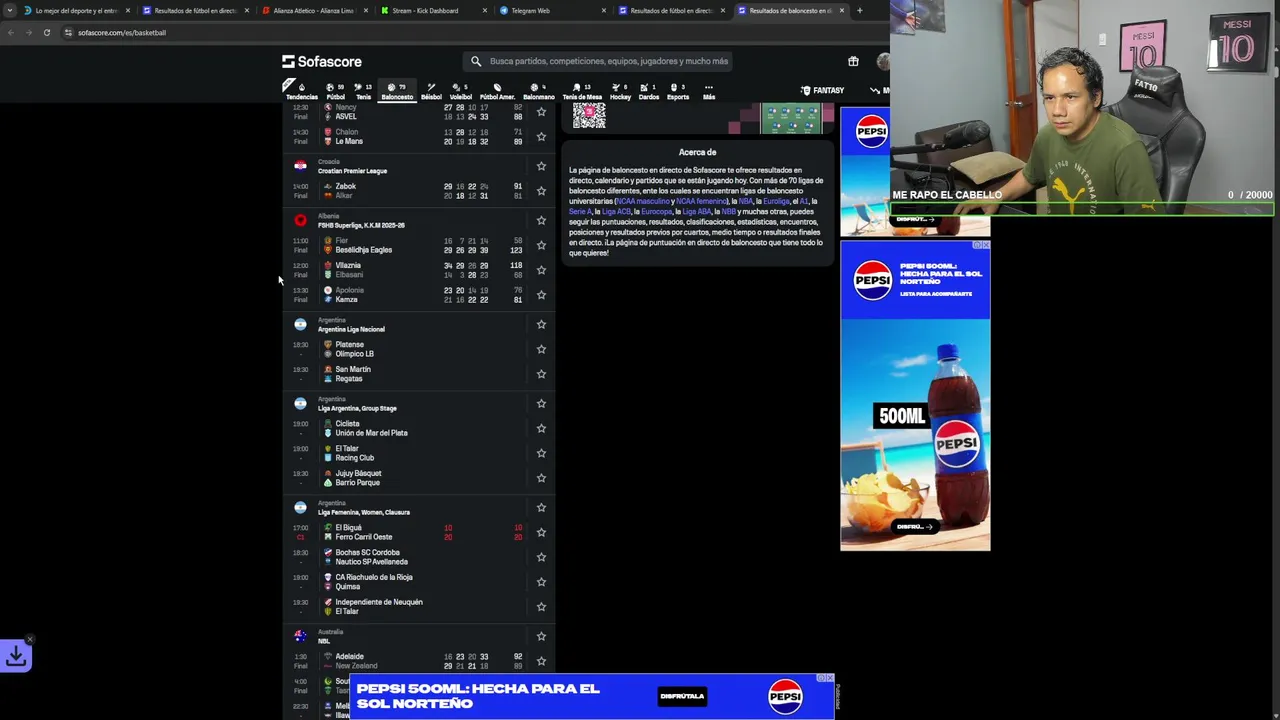Viewport: 1280px width, 720px height.
Task: Open the Voleibol sport section
Action: tap(460, 91)
